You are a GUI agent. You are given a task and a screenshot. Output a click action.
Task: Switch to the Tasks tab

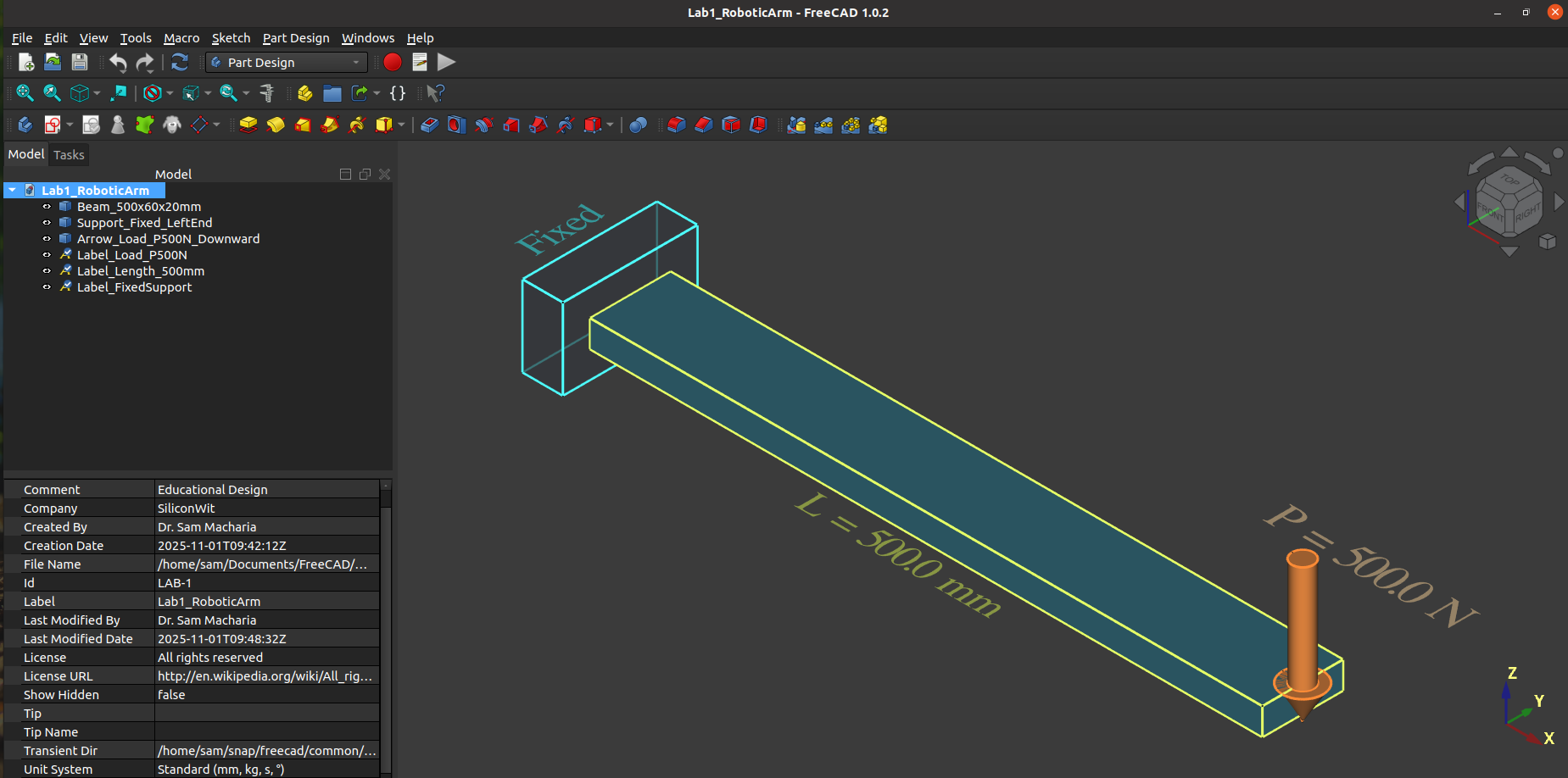pyautogui.click(x=68, y=154)
